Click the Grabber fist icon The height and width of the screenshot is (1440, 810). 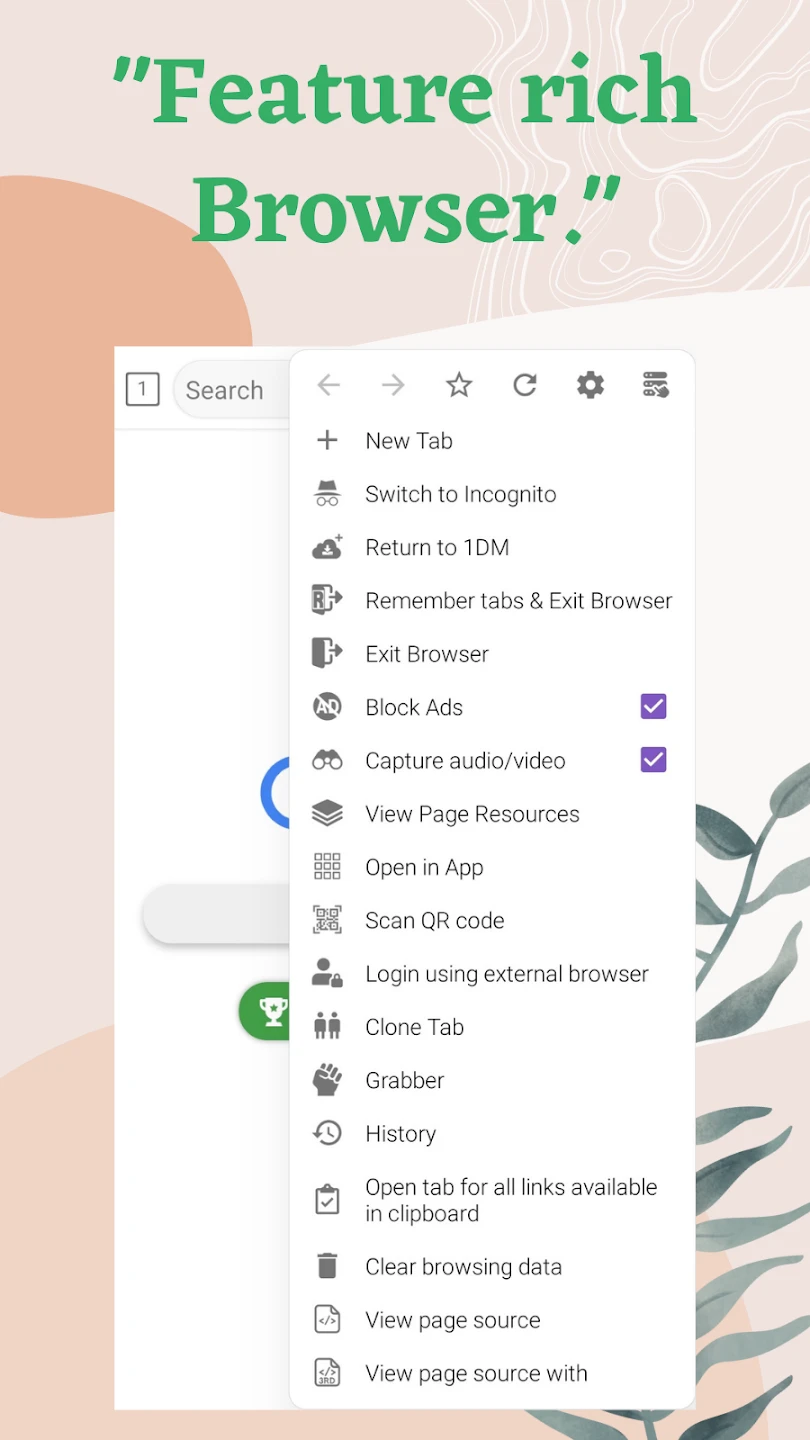[x=327, y=1080]
